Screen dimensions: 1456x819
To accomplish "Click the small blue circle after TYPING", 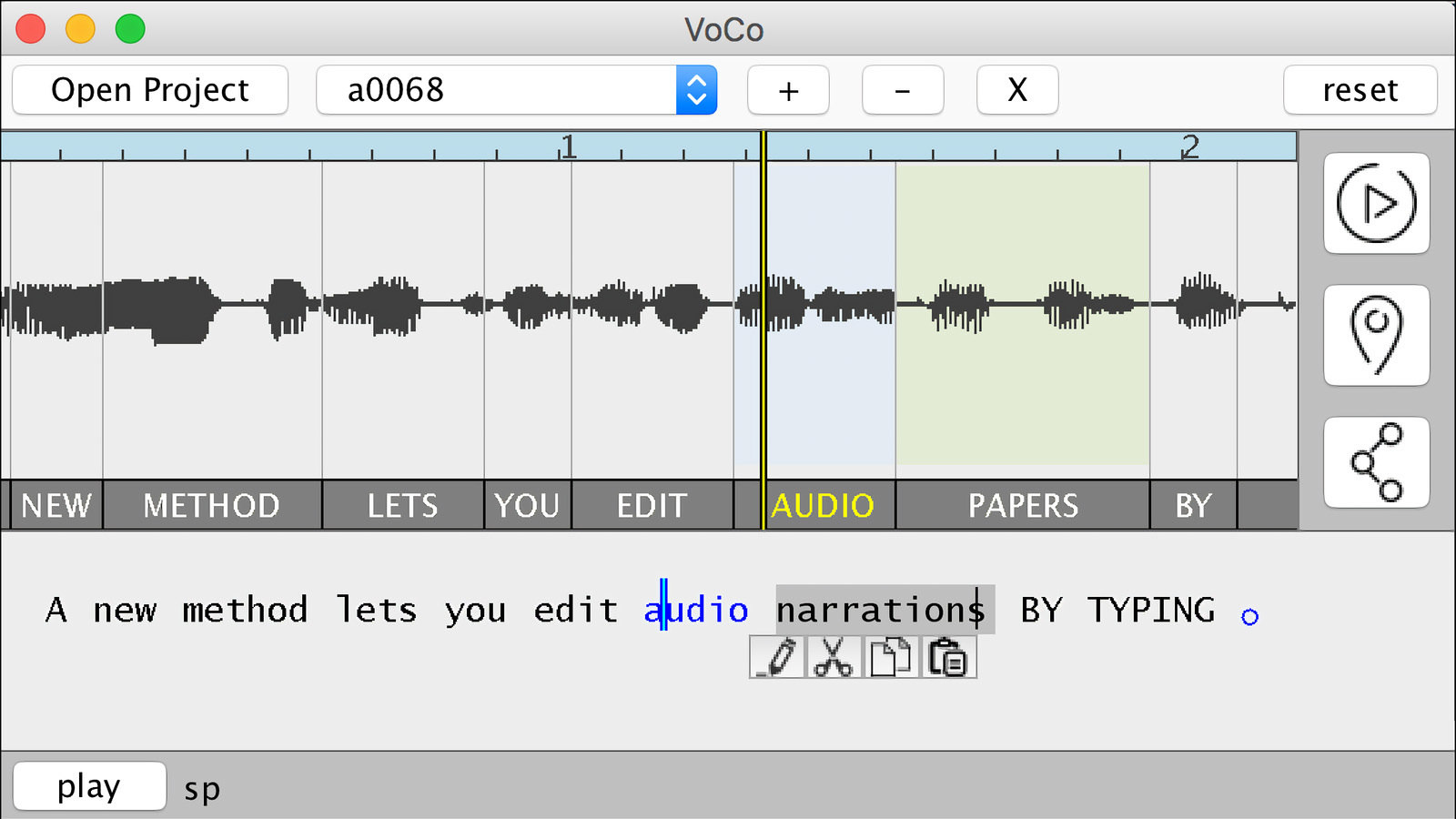I will point(1249,617).
